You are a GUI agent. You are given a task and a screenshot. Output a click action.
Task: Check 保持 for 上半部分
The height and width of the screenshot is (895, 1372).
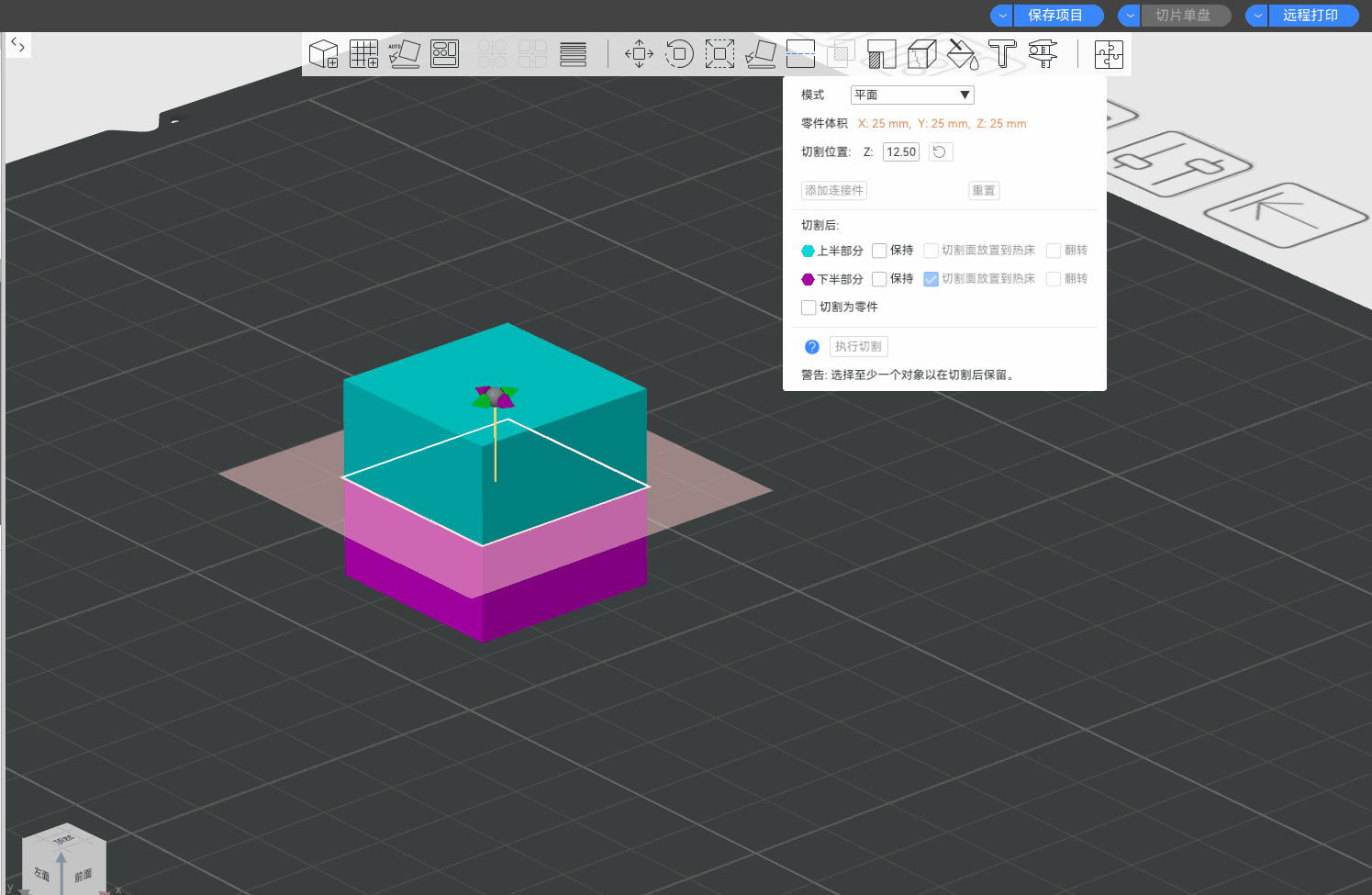[x=879, y=251]
